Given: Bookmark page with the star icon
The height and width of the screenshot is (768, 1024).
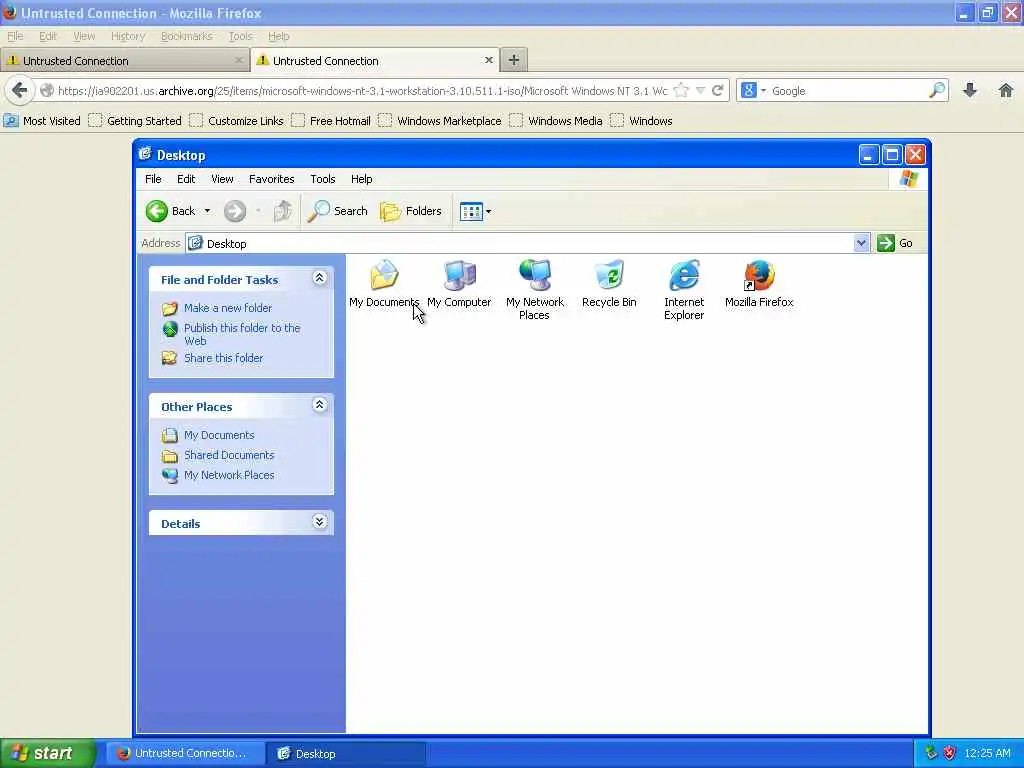Looking at the screenshot, I should coord(681,90).
